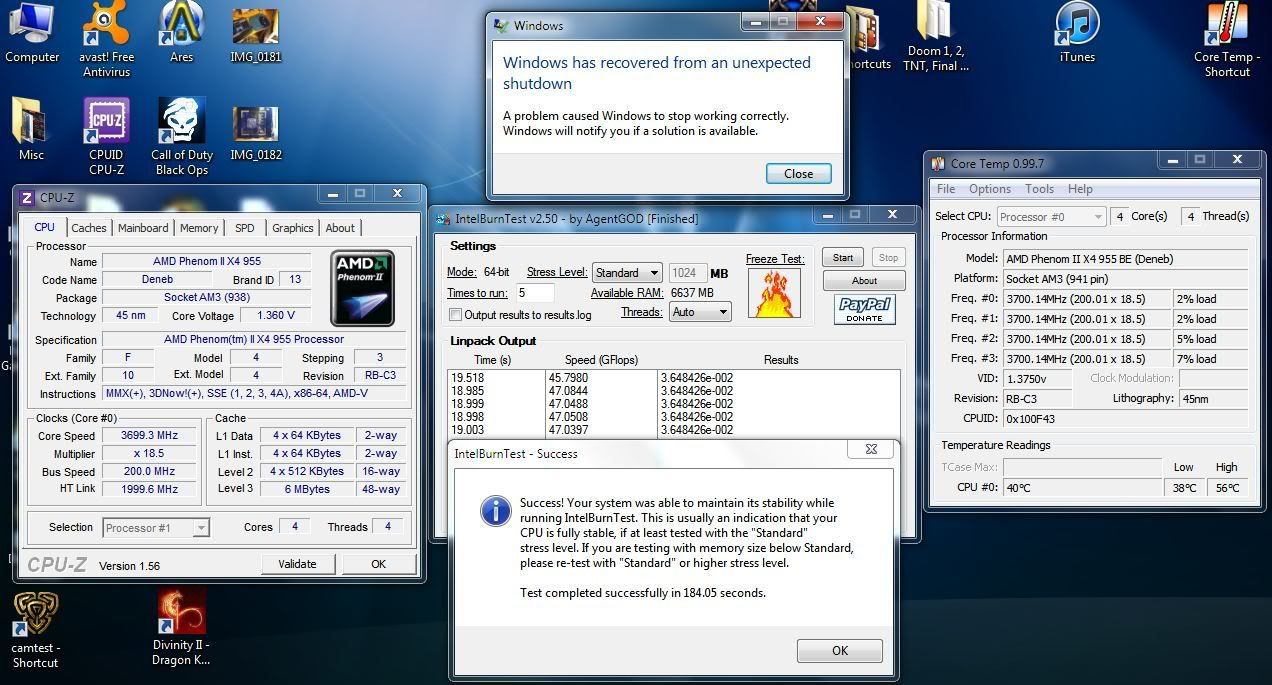Open the Options menu in Core Temp
Screen dimensions: 1272x685
click(990, 189)
